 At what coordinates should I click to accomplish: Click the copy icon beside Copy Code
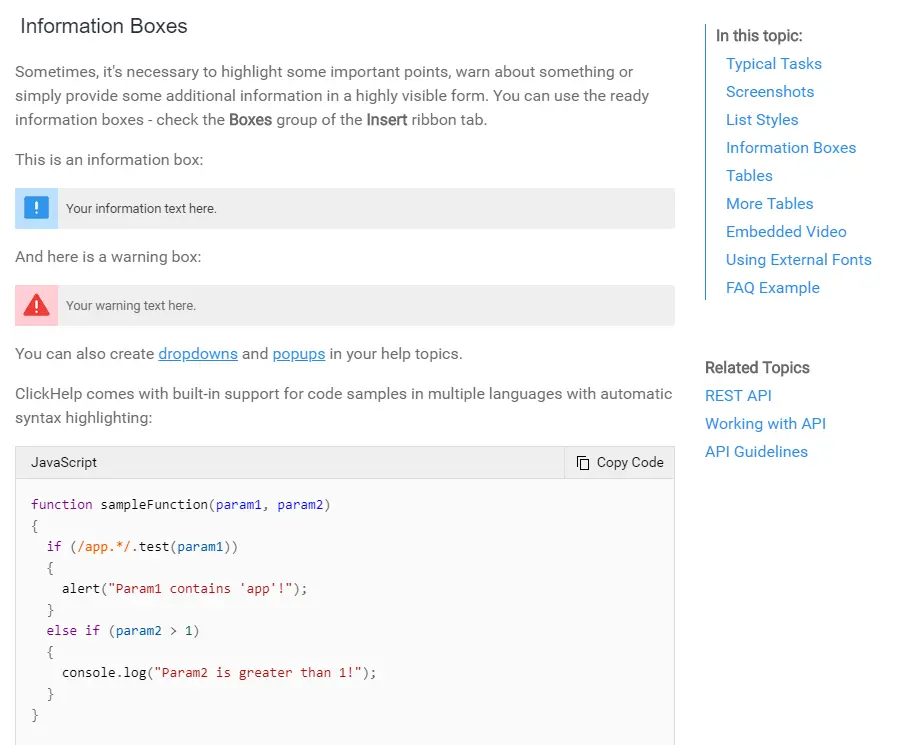tap(583, 463)
